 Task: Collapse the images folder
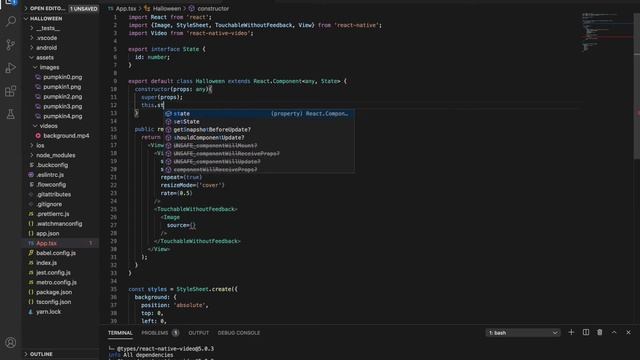point(60,67)
